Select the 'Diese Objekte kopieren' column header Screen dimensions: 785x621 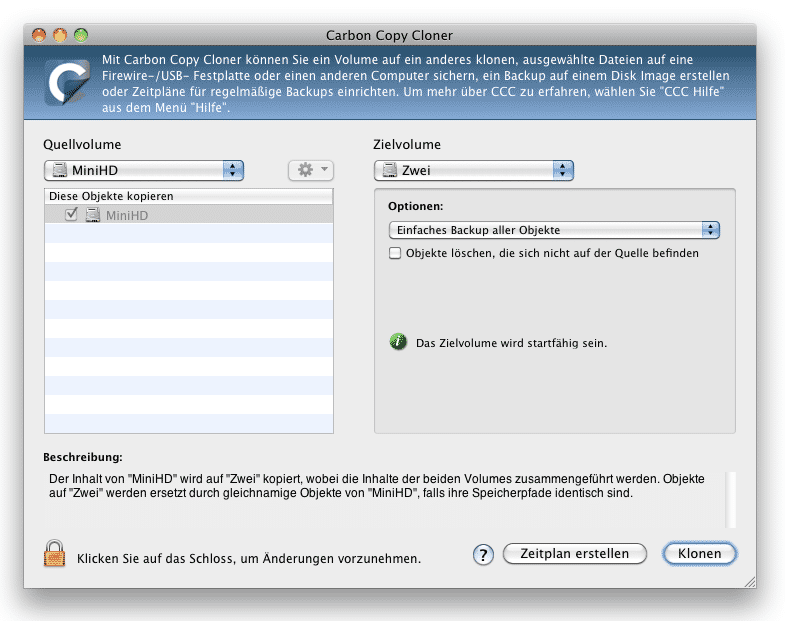(189, 196)
